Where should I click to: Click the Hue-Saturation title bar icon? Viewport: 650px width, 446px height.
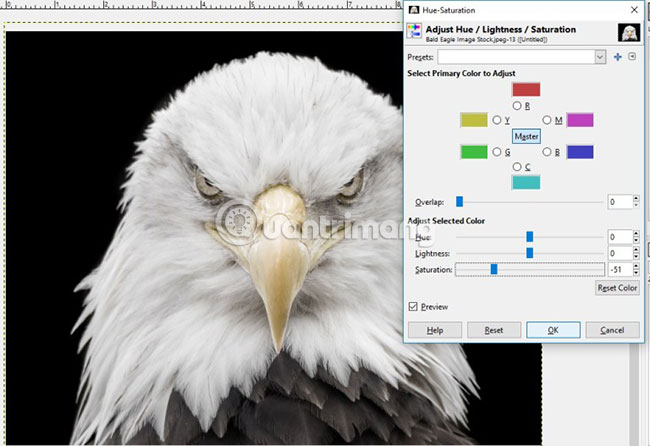[414, 10]
